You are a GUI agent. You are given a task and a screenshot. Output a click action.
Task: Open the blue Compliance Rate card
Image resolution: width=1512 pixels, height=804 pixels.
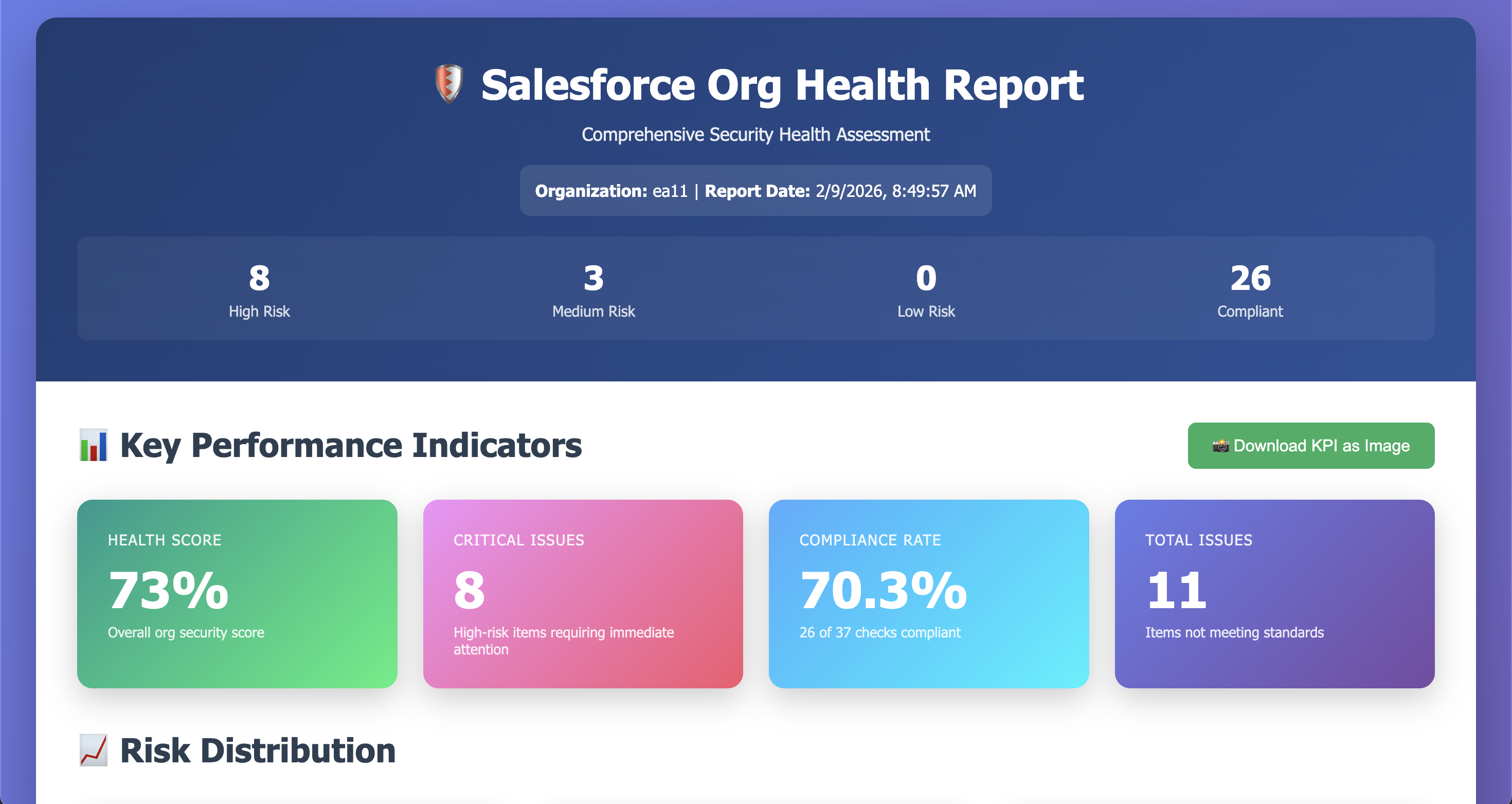point(928,593)
